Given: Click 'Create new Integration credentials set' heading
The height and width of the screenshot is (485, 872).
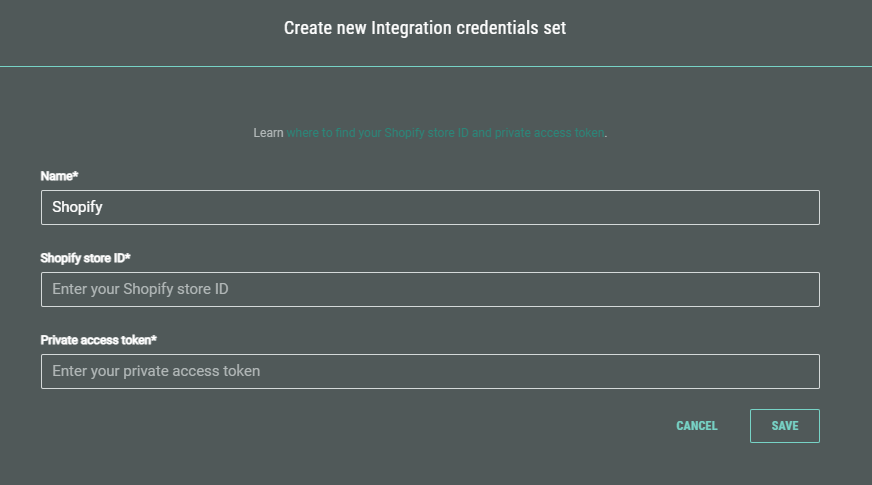Looking at the screenshot, I should 425,28.
